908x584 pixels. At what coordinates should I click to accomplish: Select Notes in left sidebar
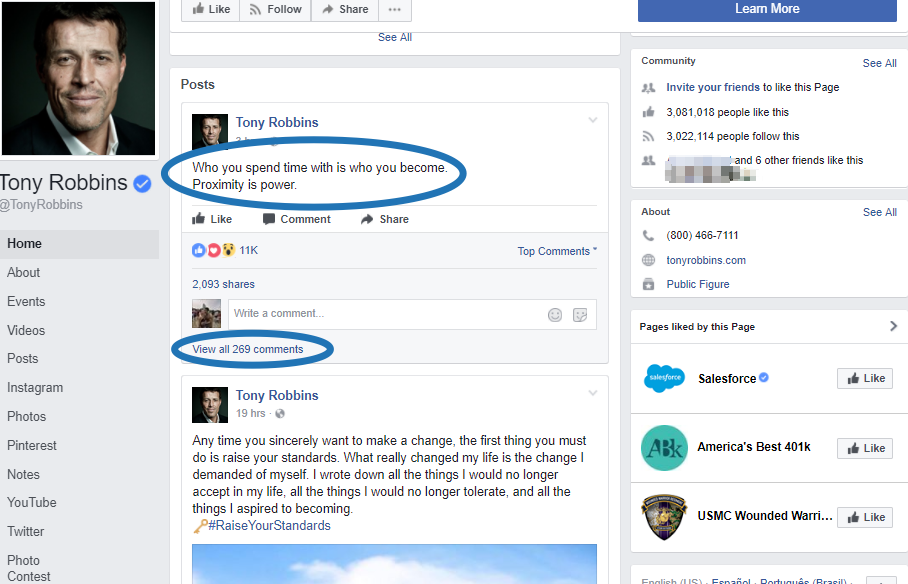tap(23, 474)
